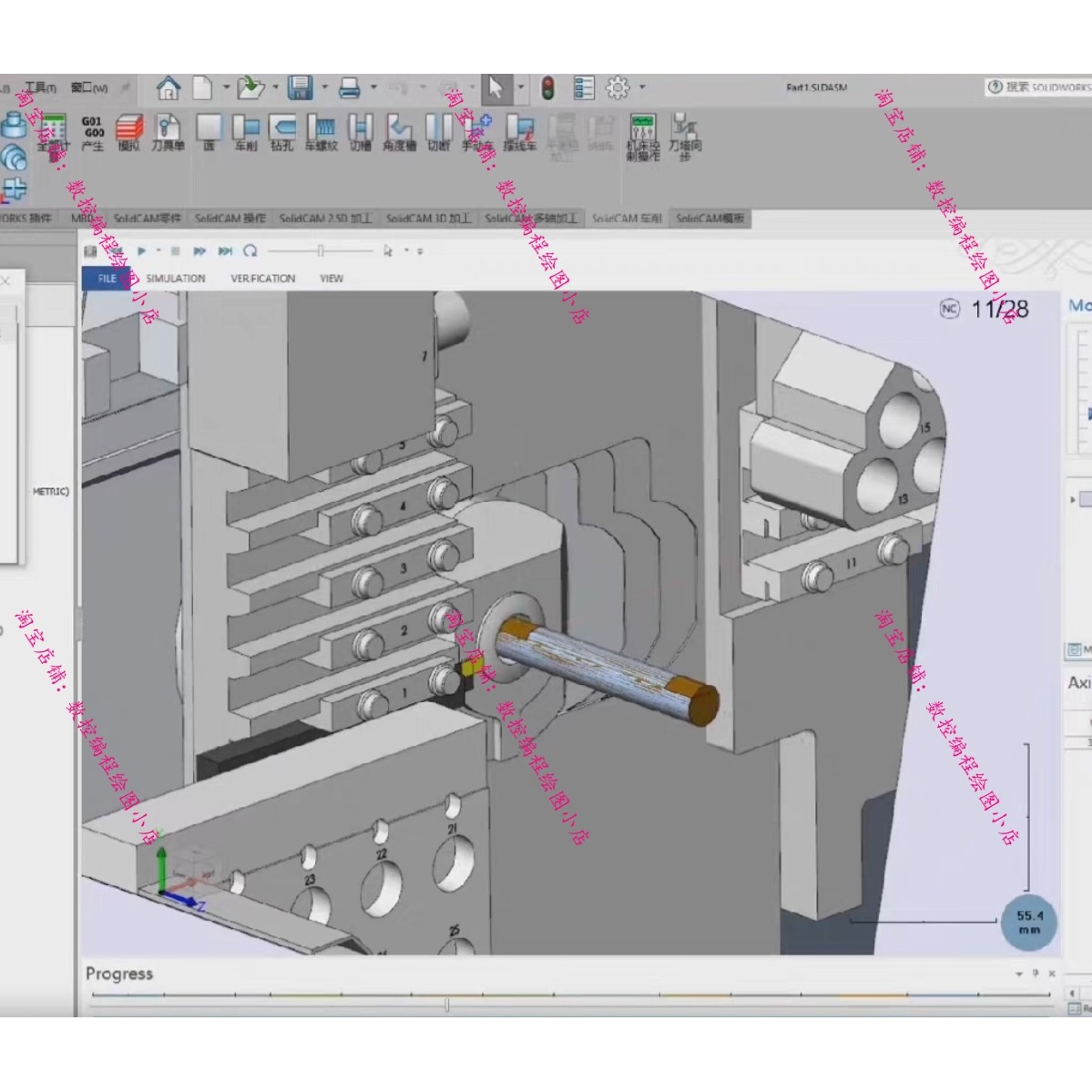Expand the play button dropdown arrow
This screenshot has height=1092, width=1092.
tap(158, 250)
